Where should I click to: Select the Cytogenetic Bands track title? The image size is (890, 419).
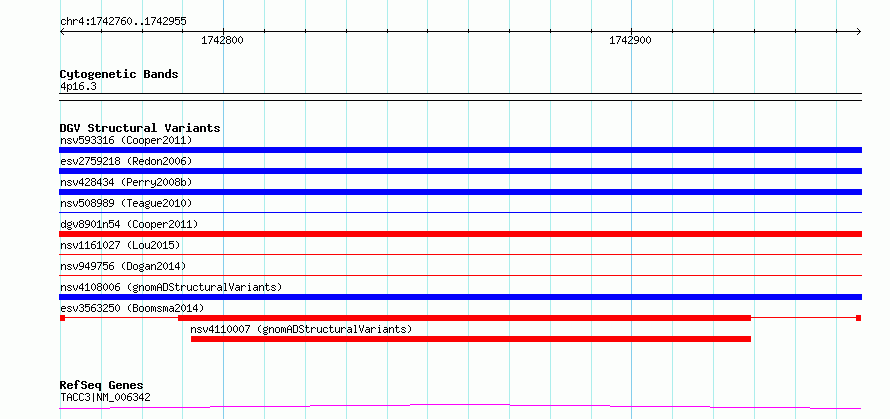click(x=119, y=74)
